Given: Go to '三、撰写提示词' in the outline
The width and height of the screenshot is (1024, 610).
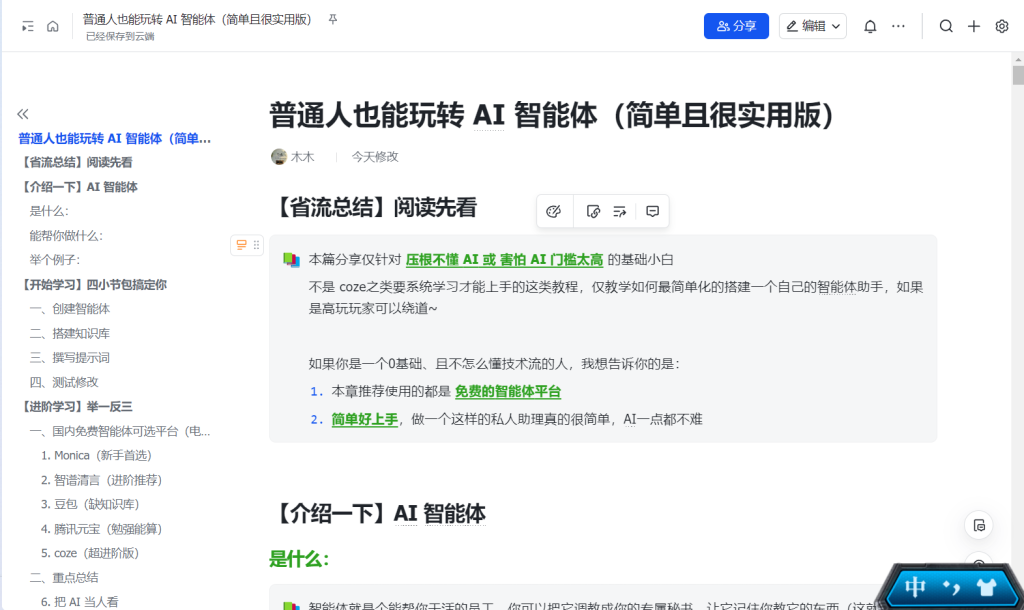Looking at the screenshot, I should [x=69, y=358].
